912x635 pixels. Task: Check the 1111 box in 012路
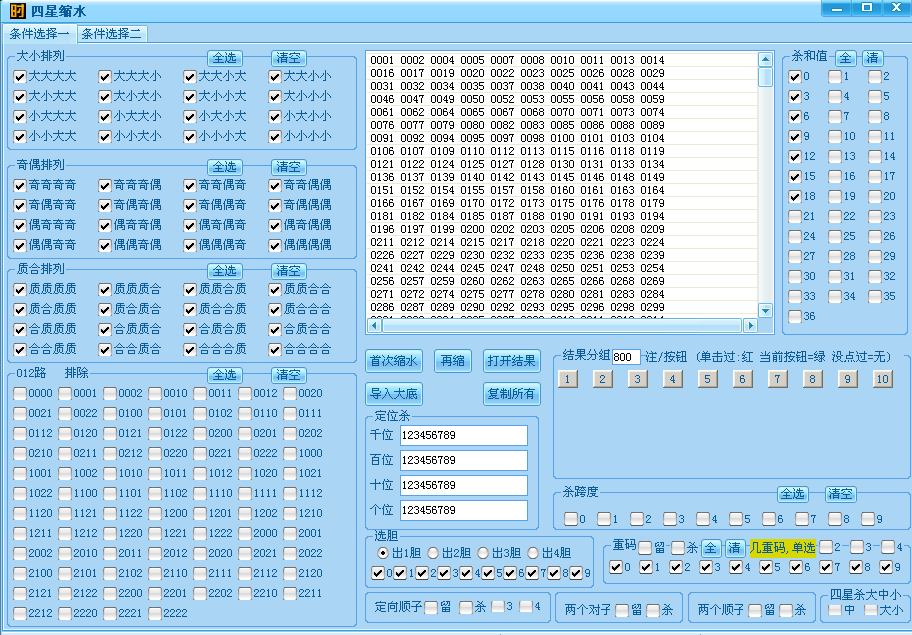click(x=245, y=494)
